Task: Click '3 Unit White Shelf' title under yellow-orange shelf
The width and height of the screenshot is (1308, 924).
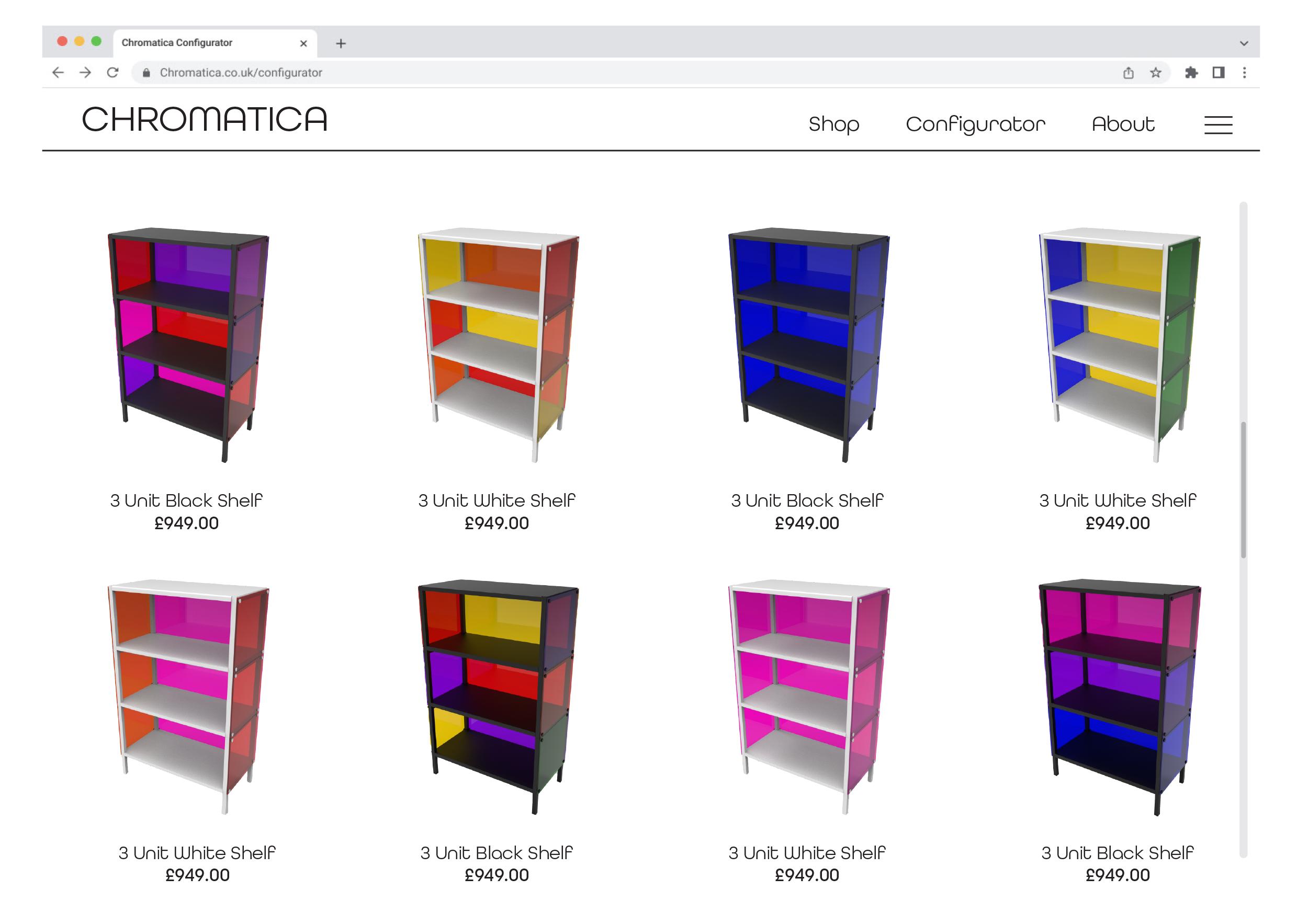Action: pos(497,500)
